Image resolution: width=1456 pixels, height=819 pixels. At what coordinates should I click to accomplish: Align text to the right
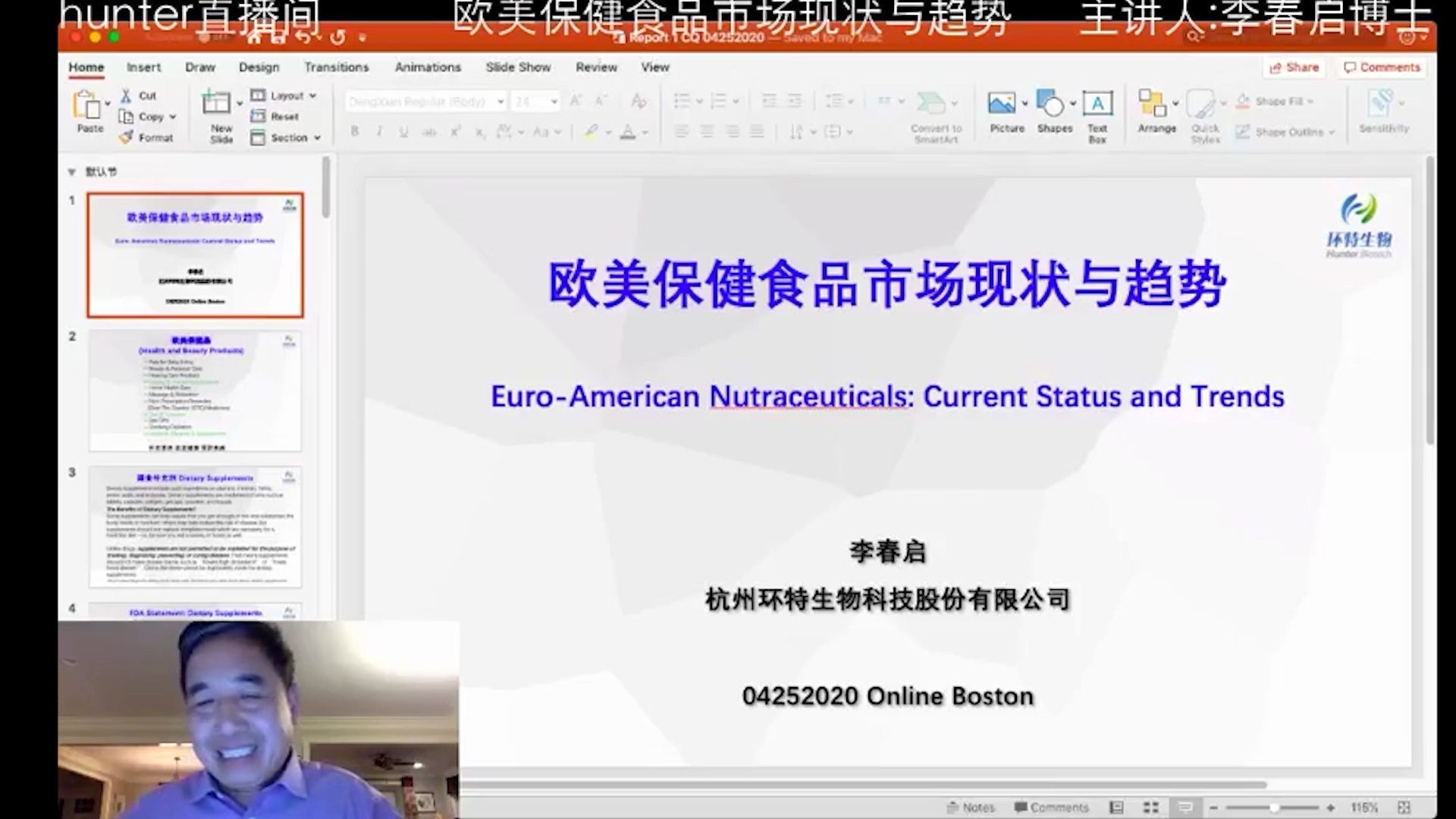pyautogui.click(x=732, y=132)
